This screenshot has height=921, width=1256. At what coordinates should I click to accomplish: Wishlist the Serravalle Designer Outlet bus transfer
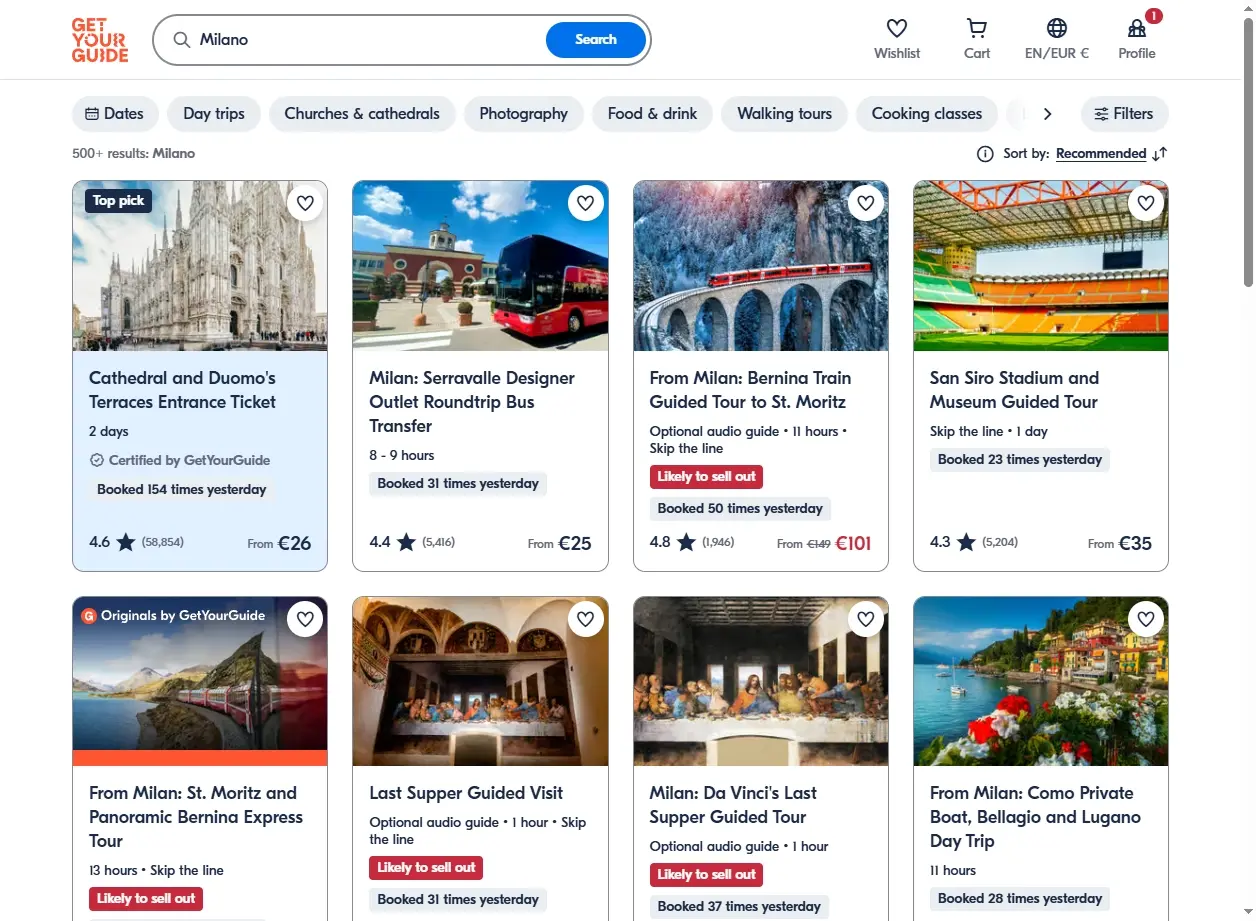pos(586,203)
